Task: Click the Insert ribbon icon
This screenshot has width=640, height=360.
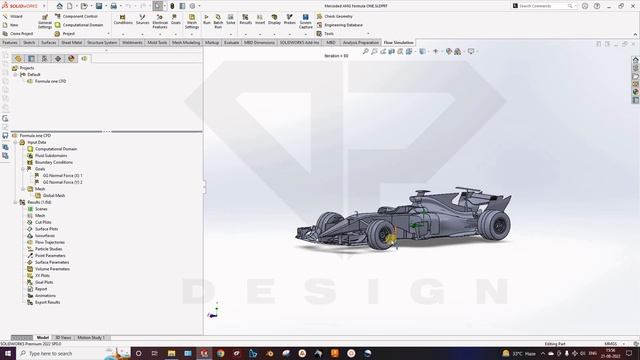Action: [x=260, y=19]
